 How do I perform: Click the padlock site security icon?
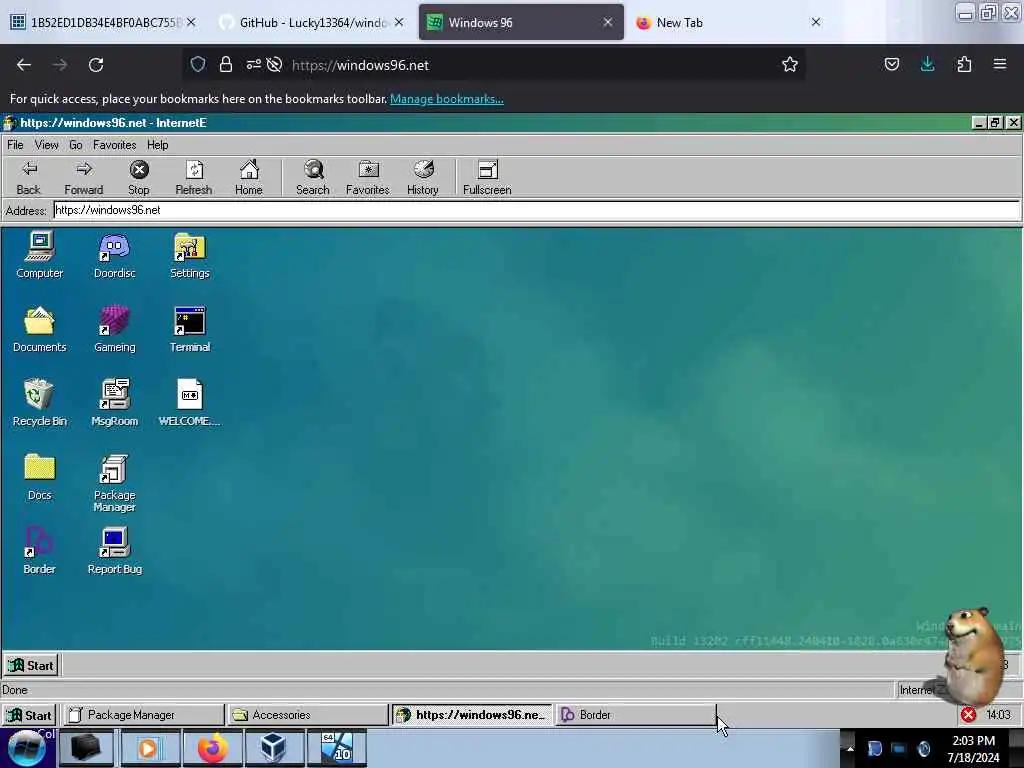[226, 65]
